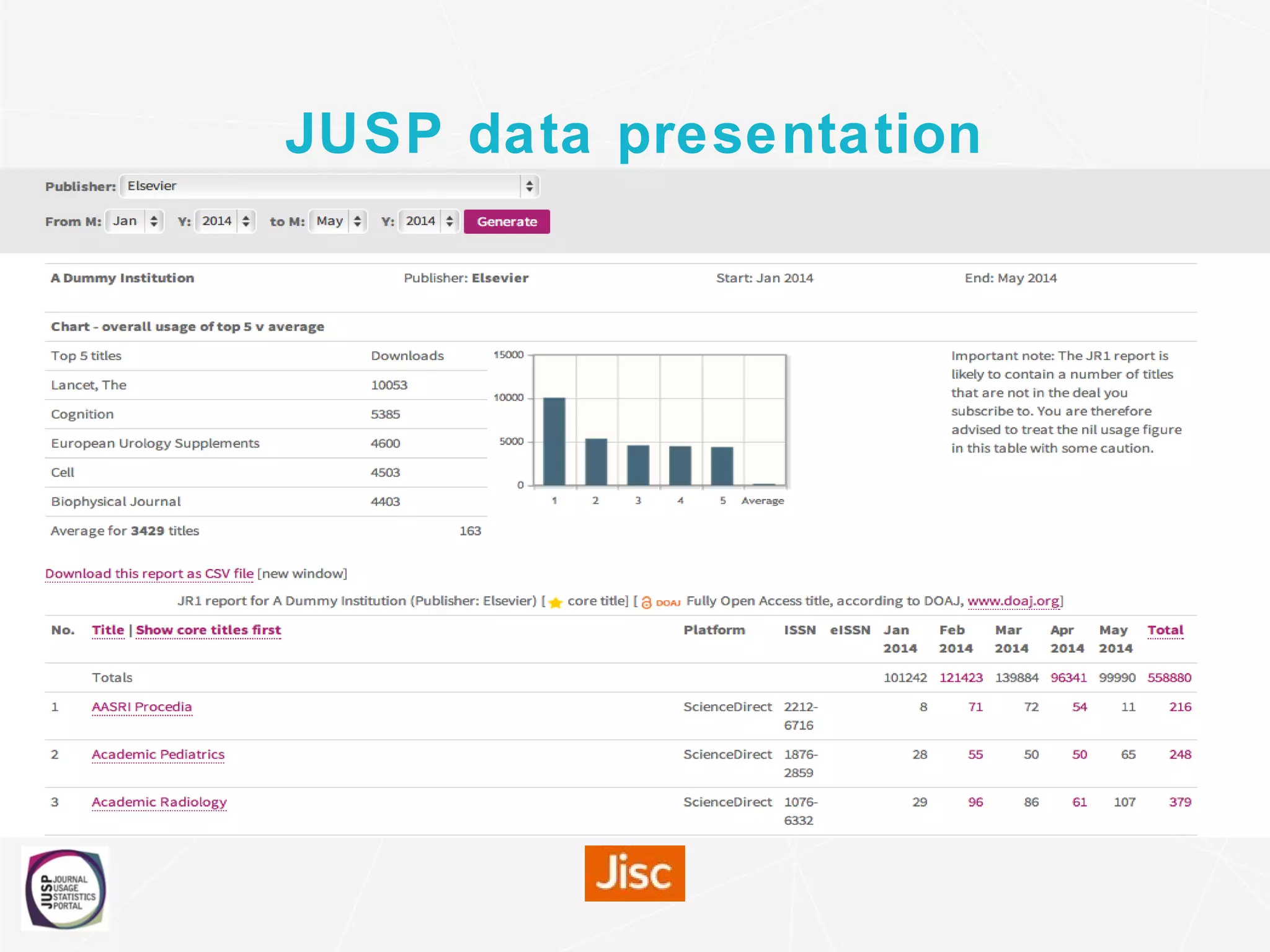Open the From year dropdown set to 2014

225,221
